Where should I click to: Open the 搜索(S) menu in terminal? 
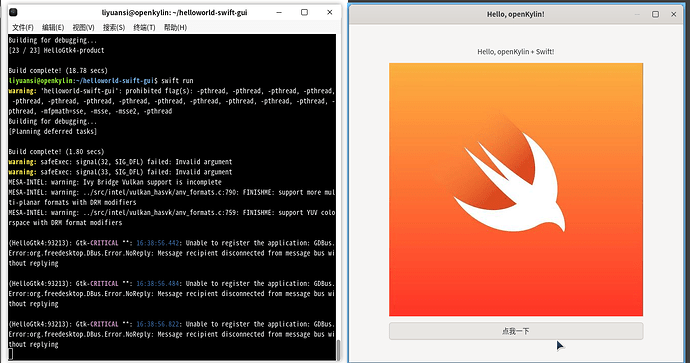click(114, 28)
